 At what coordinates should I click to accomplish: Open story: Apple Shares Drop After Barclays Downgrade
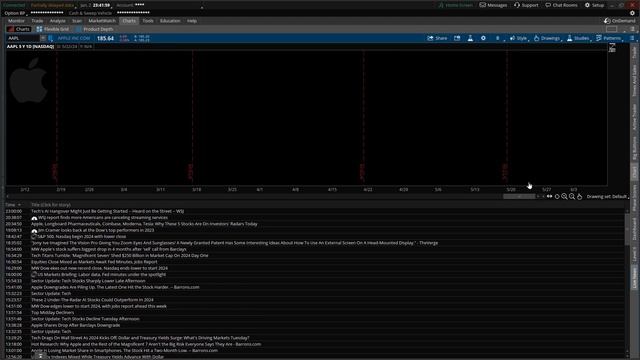click(76, 325)
